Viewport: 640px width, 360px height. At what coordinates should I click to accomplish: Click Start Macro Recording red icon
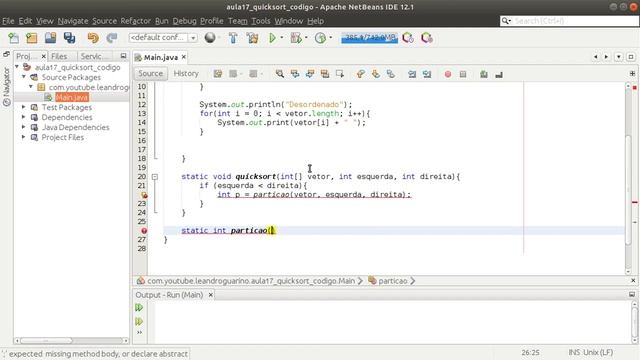[x=448, y=74]
